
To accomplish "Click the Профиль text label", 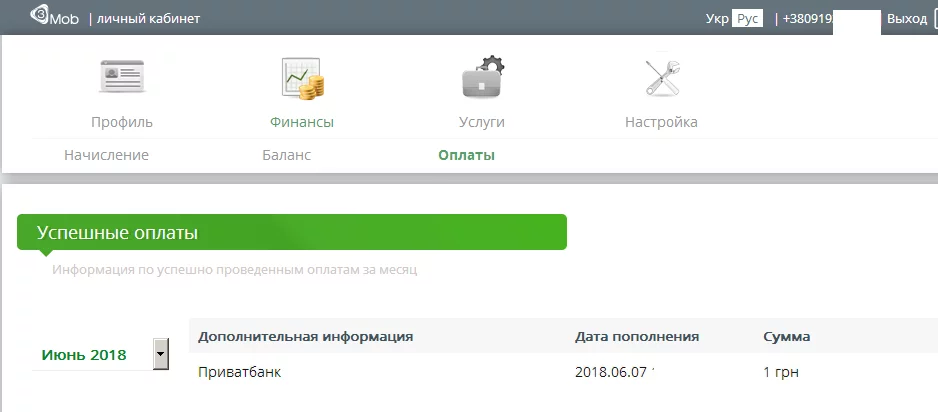I will click(x=122, y=123).
